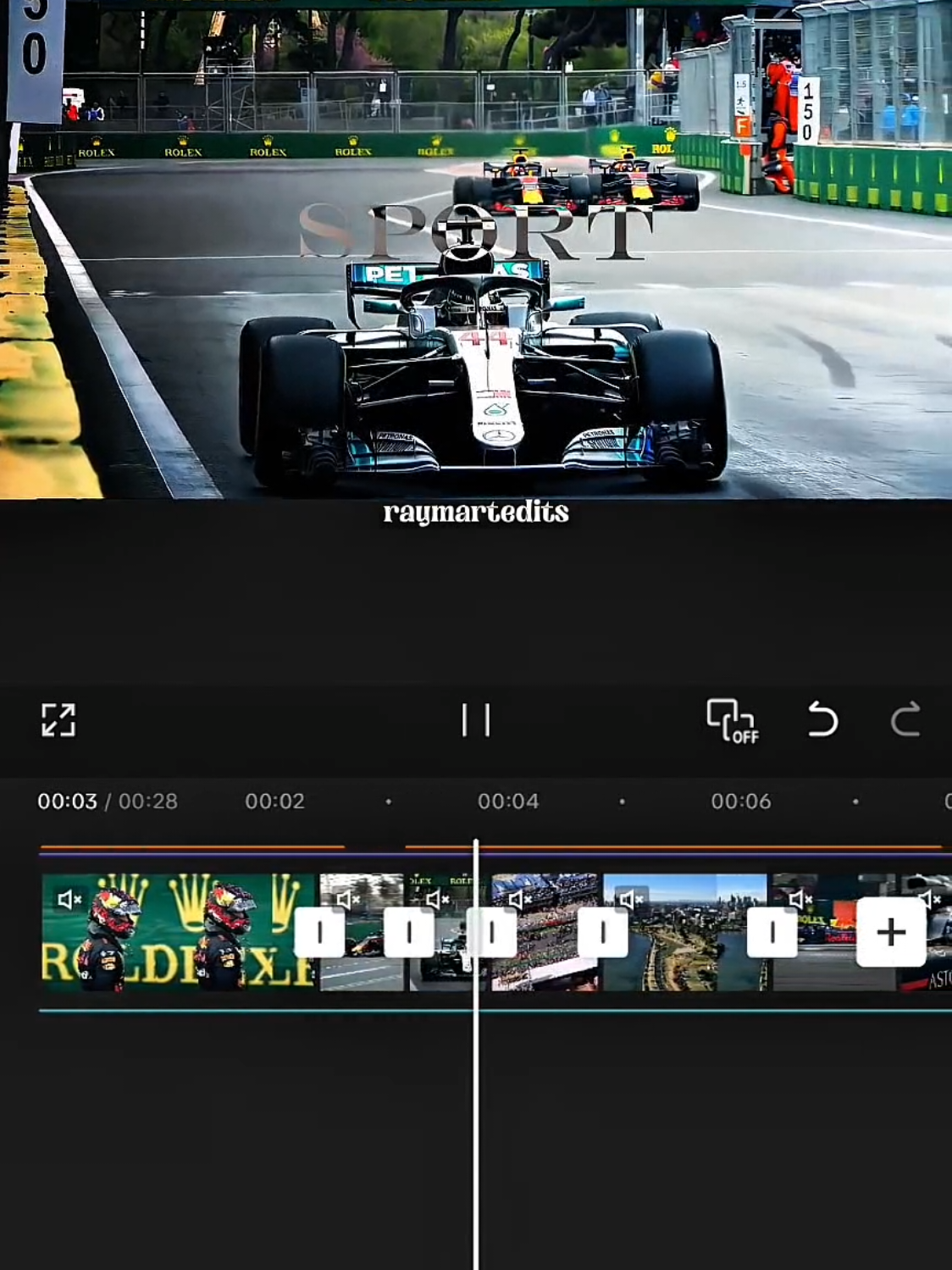This screenshot has width=952, height=1270.
Task: Redo the last undone edit
Action: (905, 720)
